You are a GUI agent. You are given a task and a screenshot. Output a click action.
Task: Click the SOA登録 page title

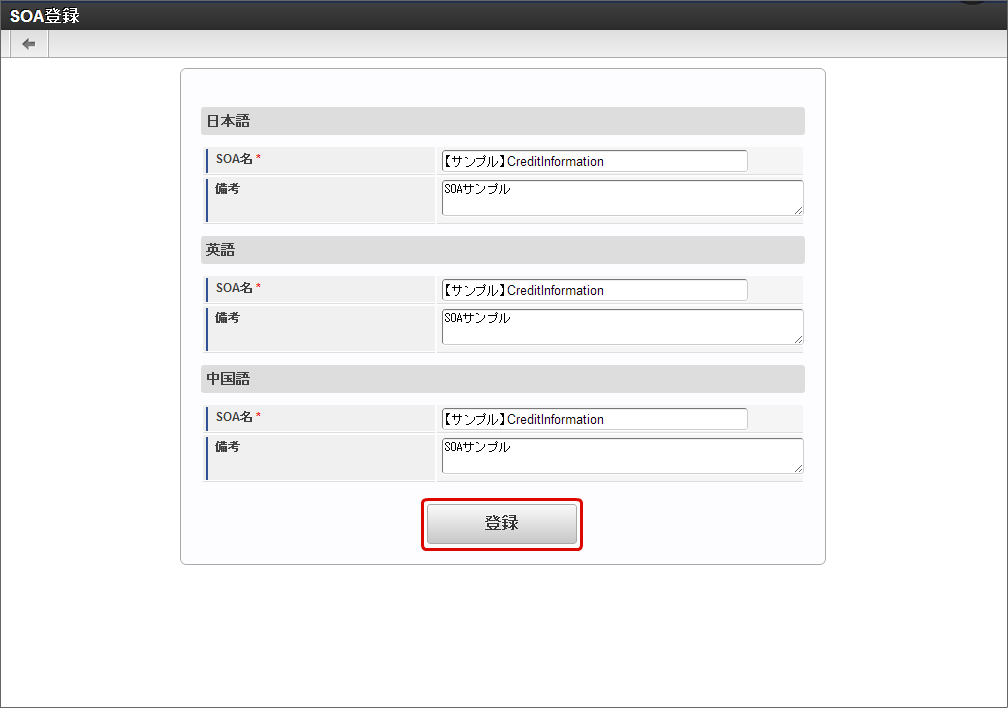44,15
